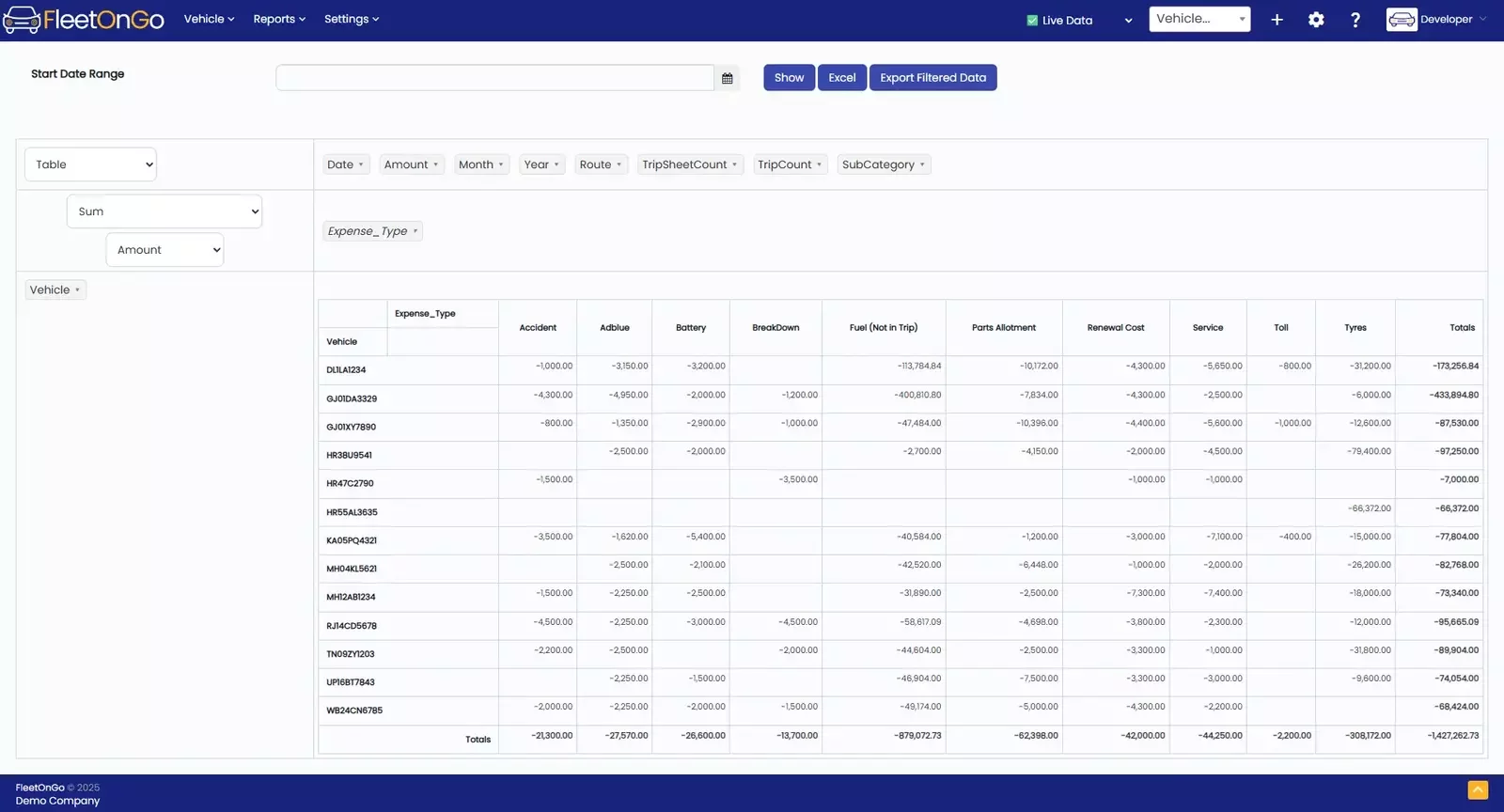Expand the arrow next to Live Data
The image size is (1504, 812).
[x=1128, y=21]
